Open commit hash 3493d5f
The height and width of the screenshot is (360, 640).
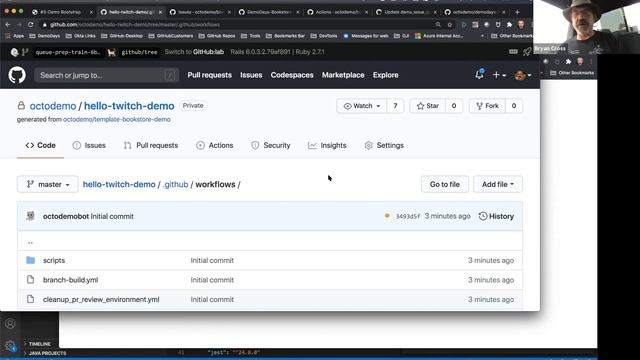[407, 216]
